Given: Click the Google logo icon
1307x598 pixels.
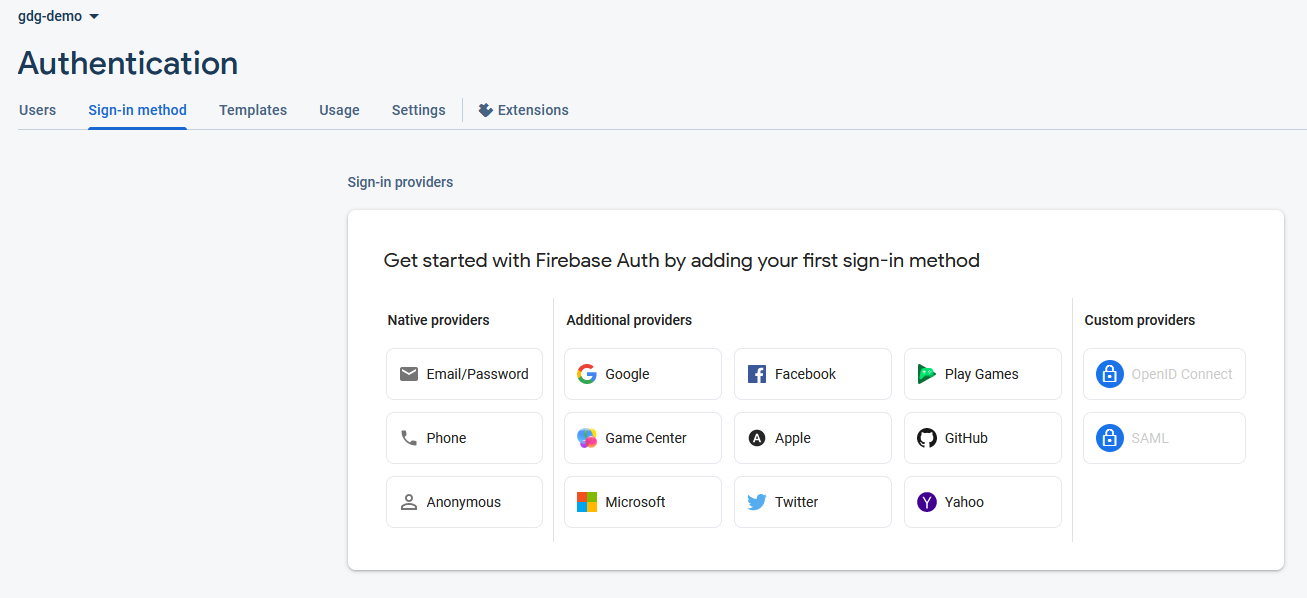Looking at the screenshot, I should click(587, 374).
